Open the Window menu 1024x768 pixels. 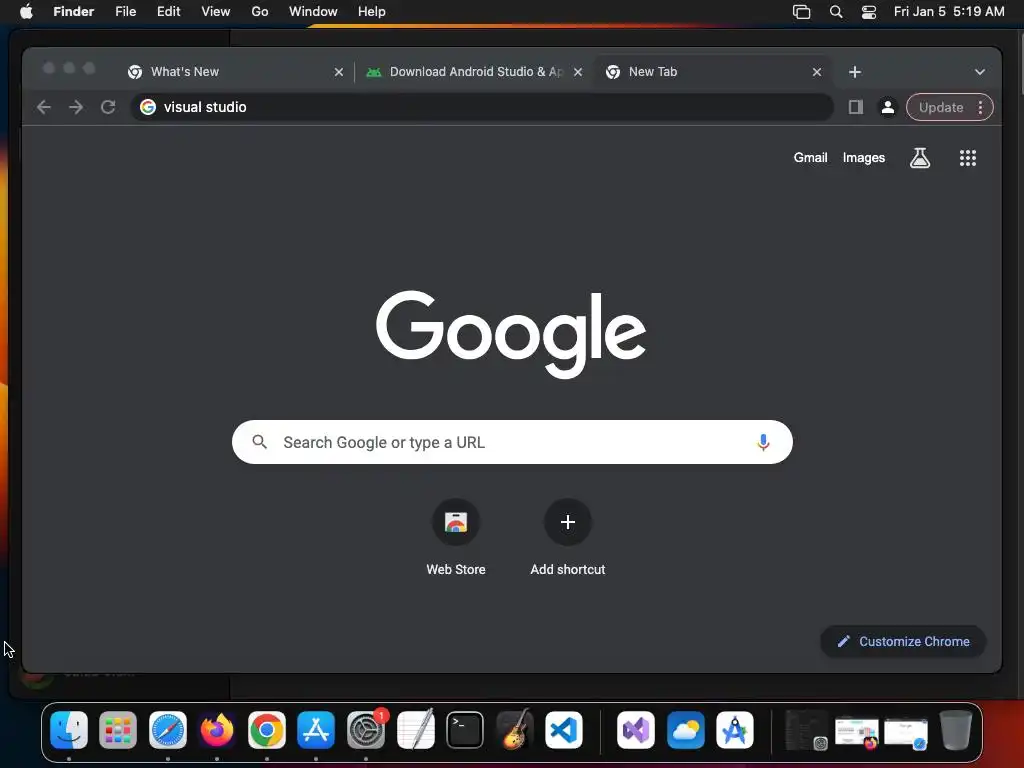click(313, 11)
